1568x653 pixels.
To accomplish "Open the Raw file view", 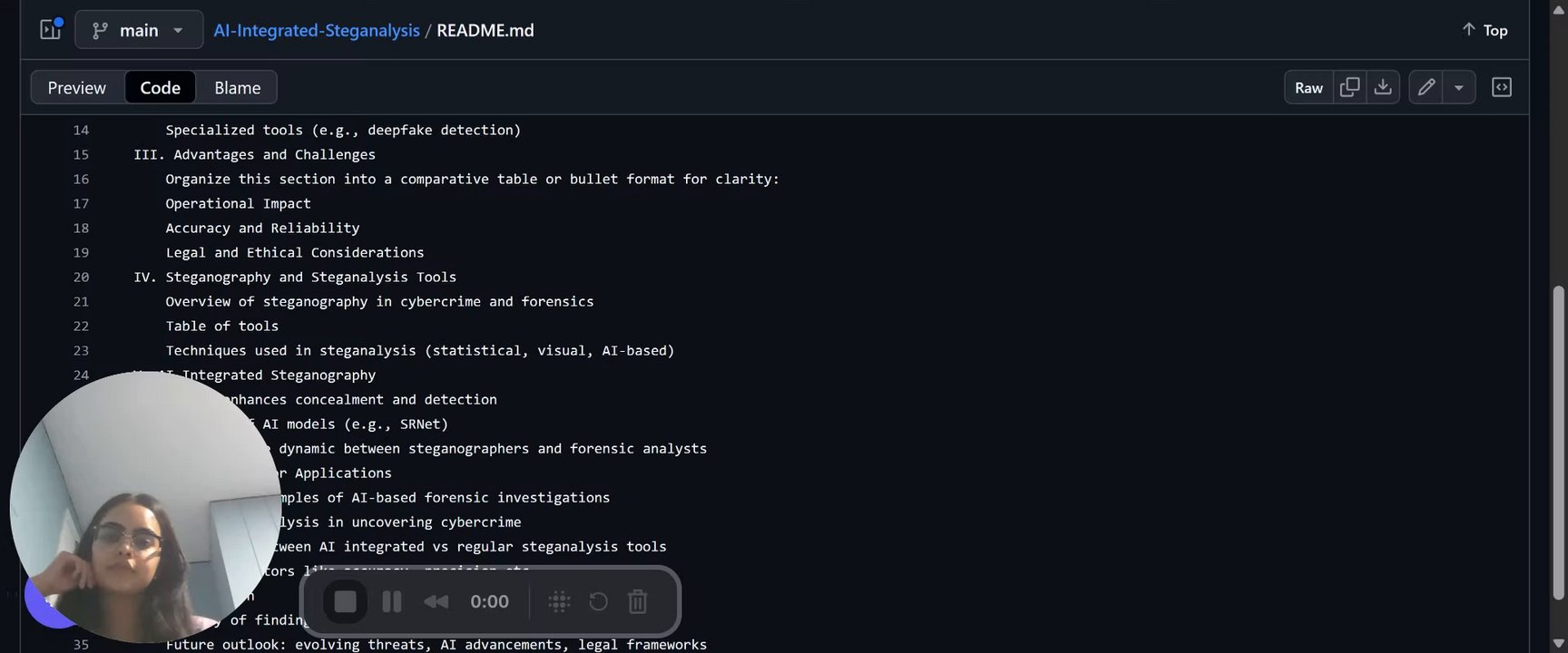I will (x=1308, y=88).
